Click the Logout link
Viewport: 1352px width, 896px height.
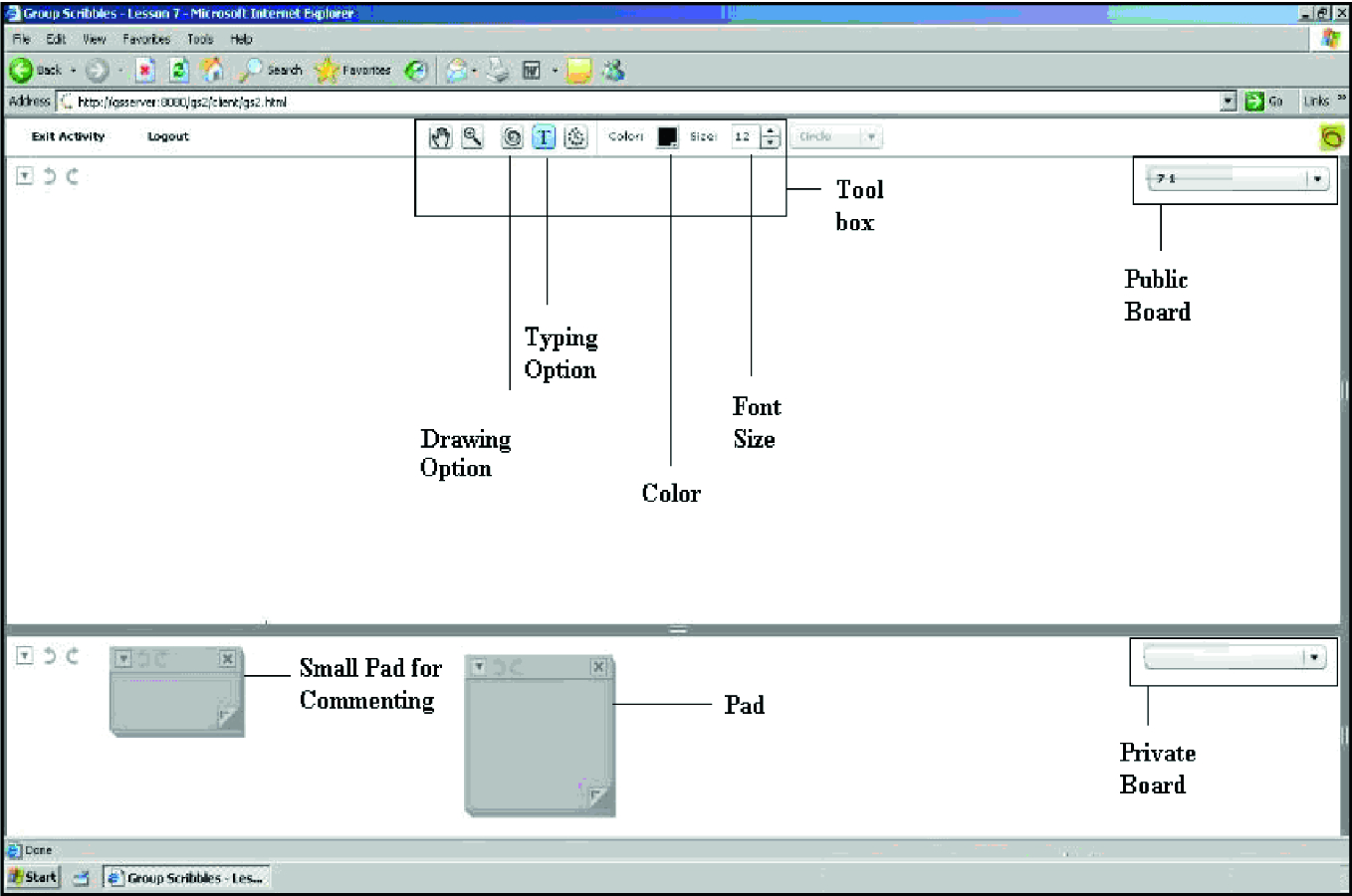168,136
